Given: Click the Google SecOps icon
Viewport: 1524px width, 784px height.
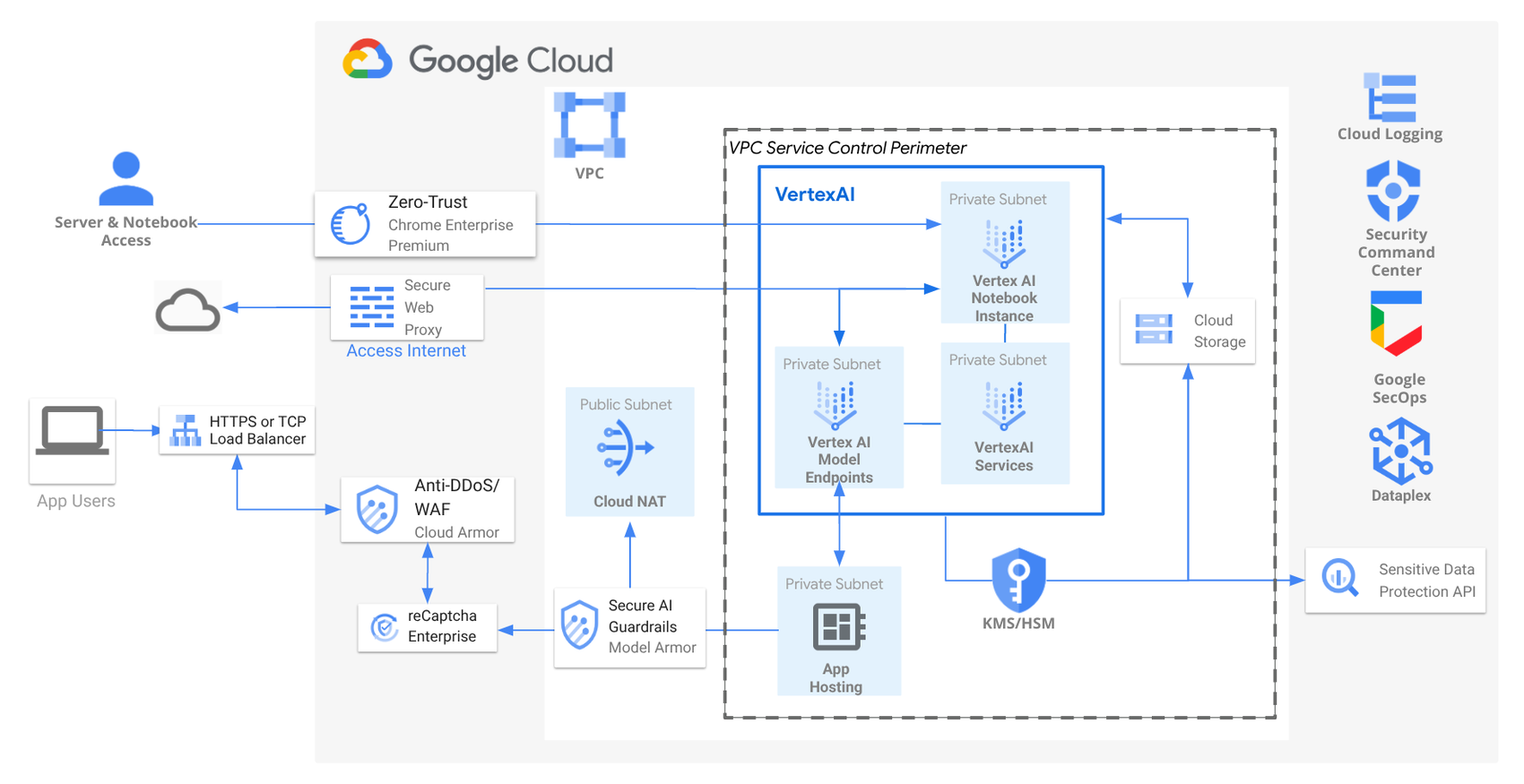Looking at the screenshot, I should pos(1396,323).
